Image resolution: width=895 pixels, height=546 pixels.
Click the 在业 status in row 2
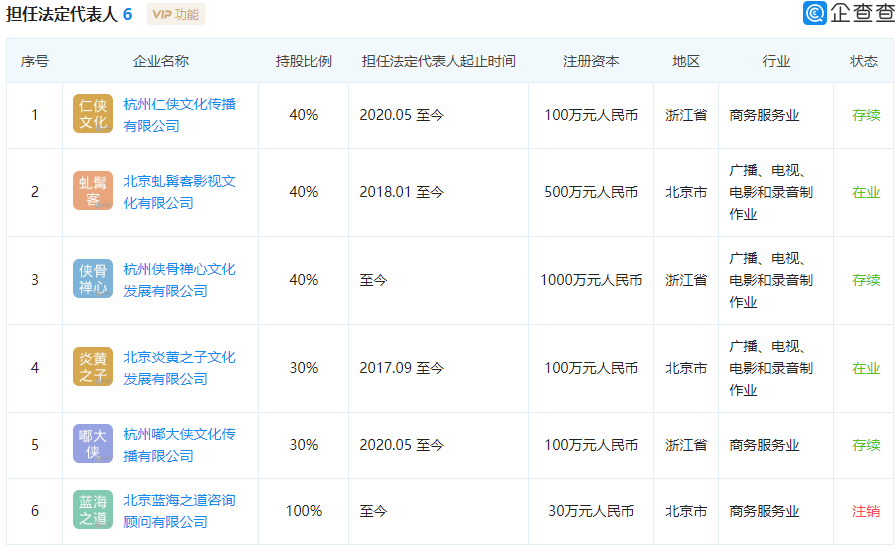866,192
